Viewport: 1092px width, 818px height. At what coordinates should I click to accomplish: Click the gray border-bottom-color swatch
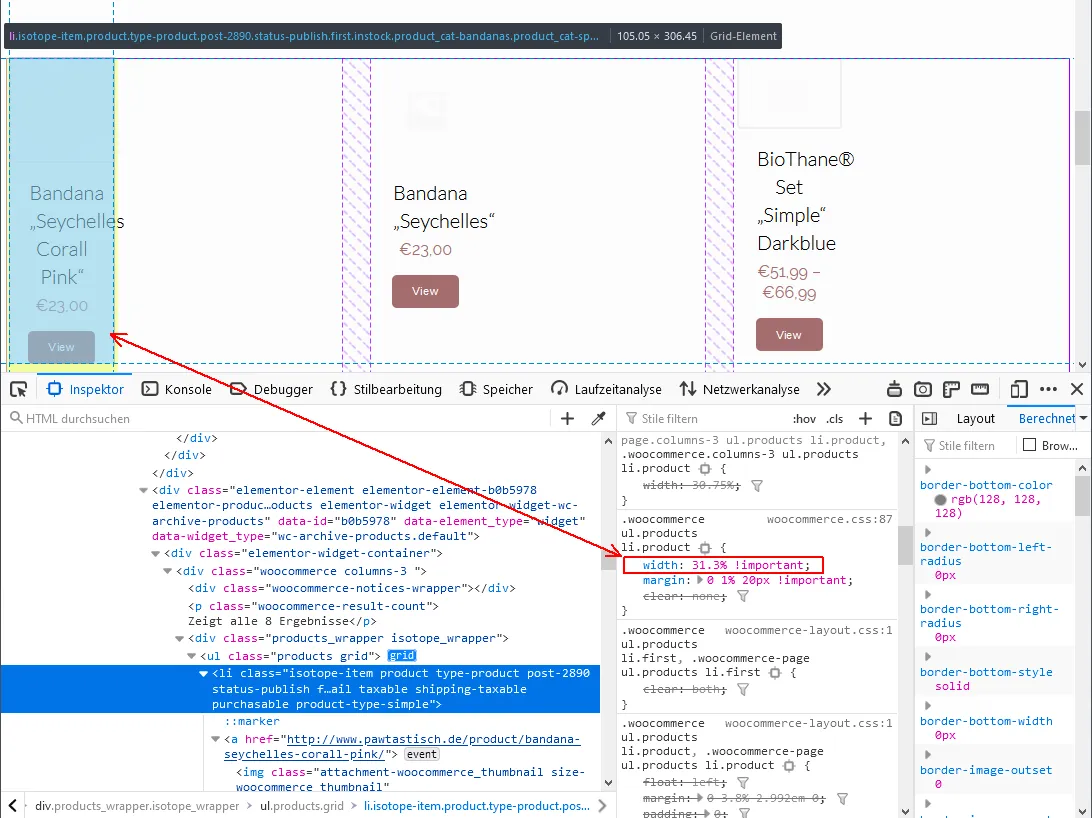(940, 500)
